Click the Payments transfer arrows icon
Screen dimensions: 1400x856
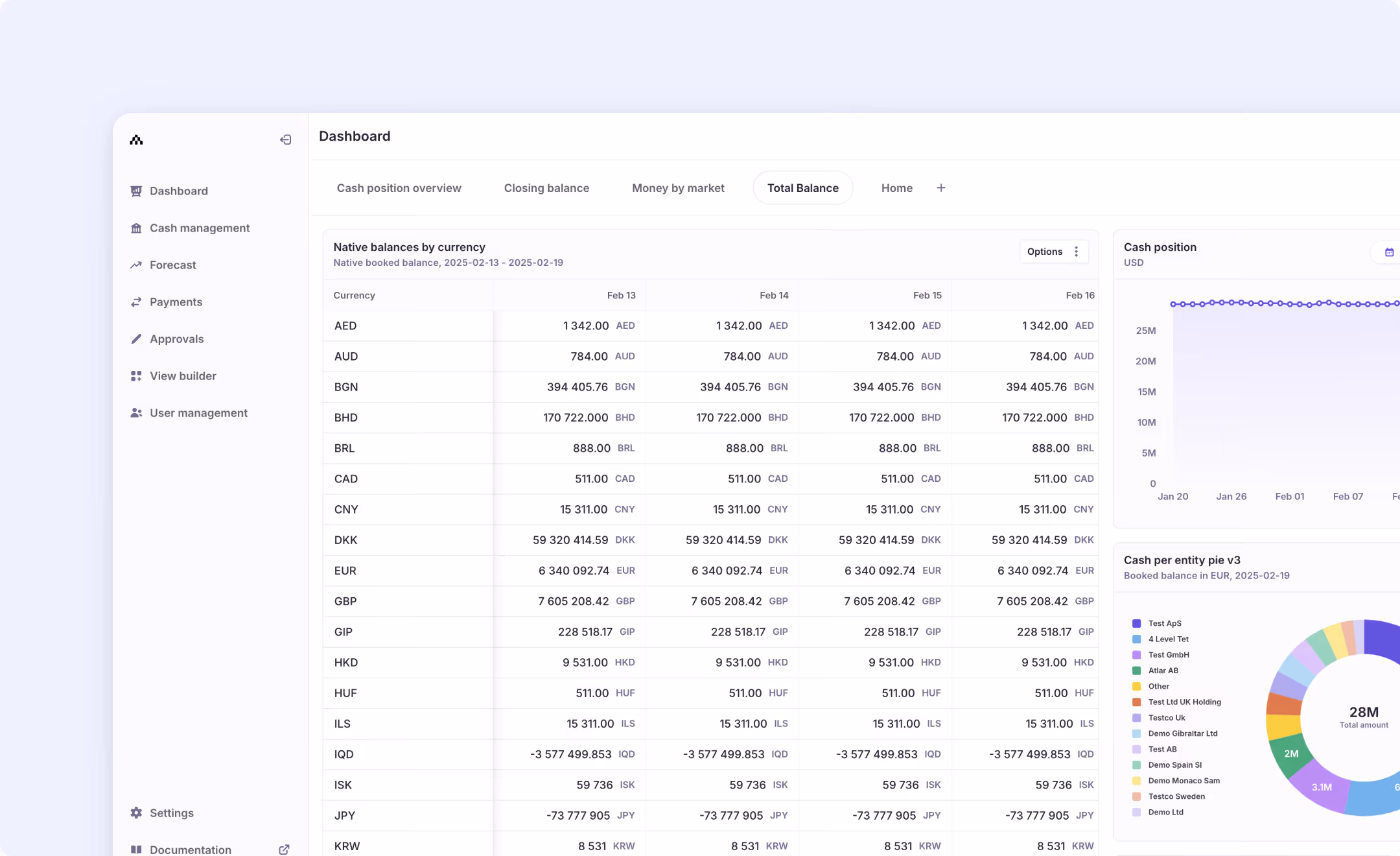tap(136, 302)
